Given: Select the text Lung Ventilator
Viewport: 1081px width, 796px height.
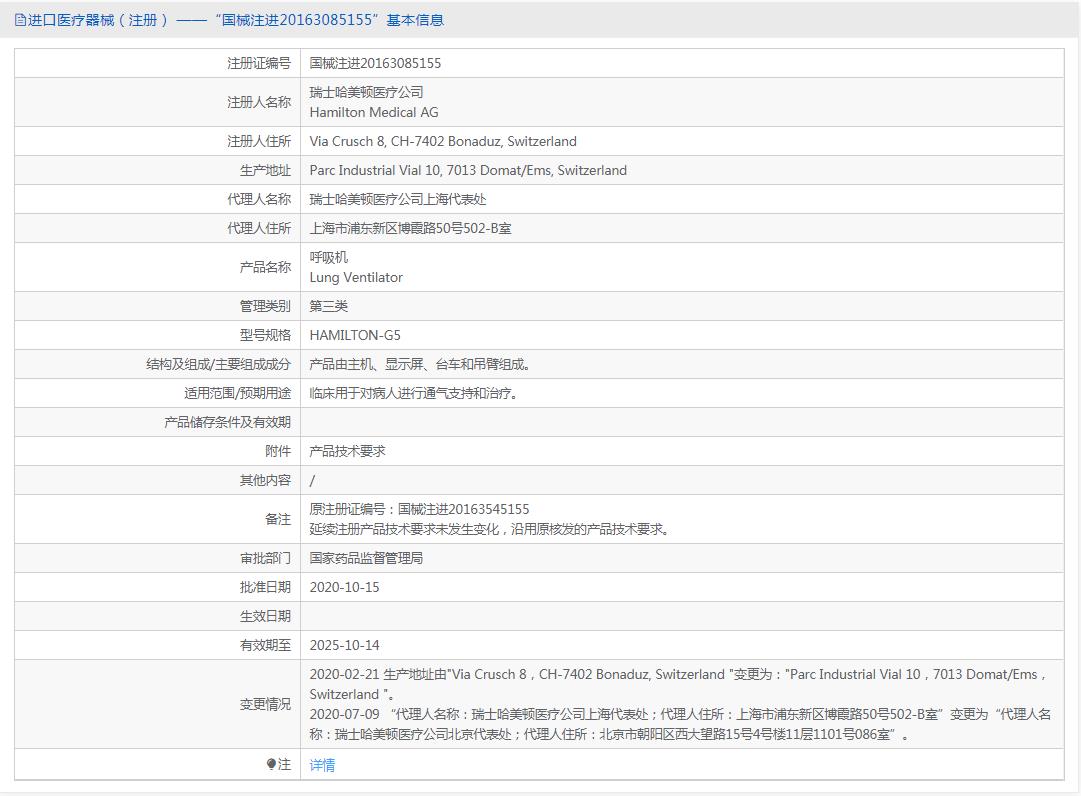Looking at the screenshot, I should pos(356,278).
